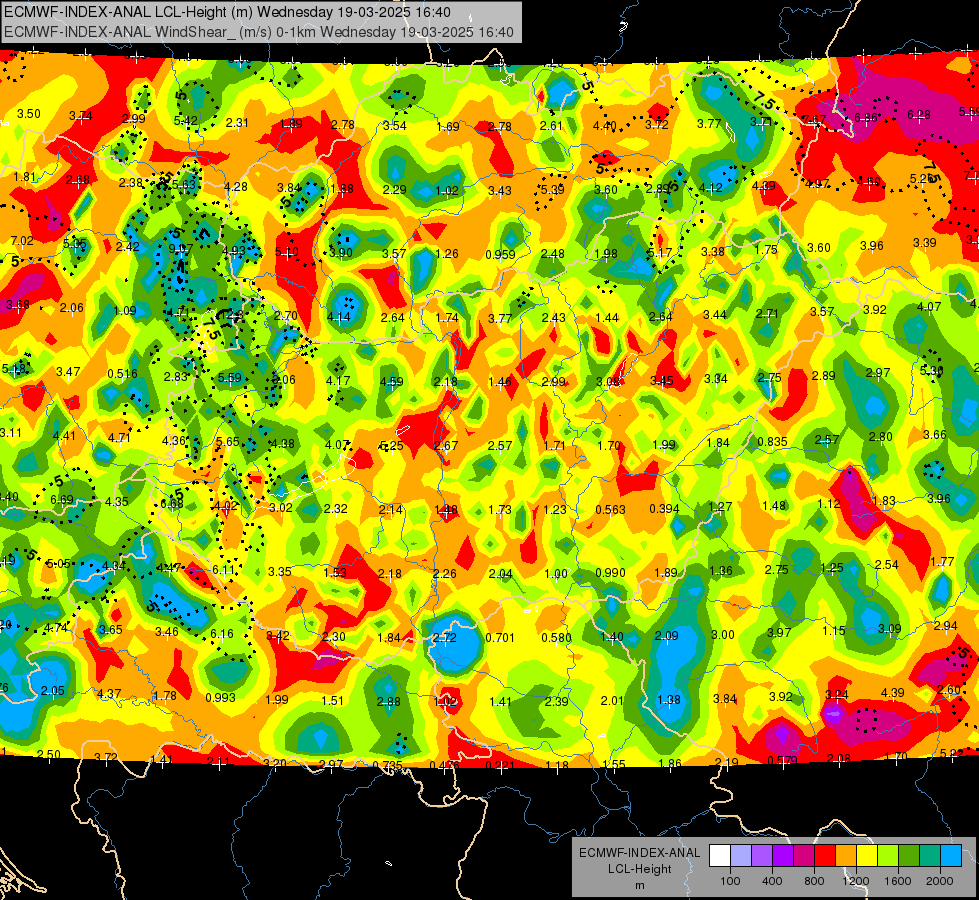Click the wind shear value 3.00

722,635
